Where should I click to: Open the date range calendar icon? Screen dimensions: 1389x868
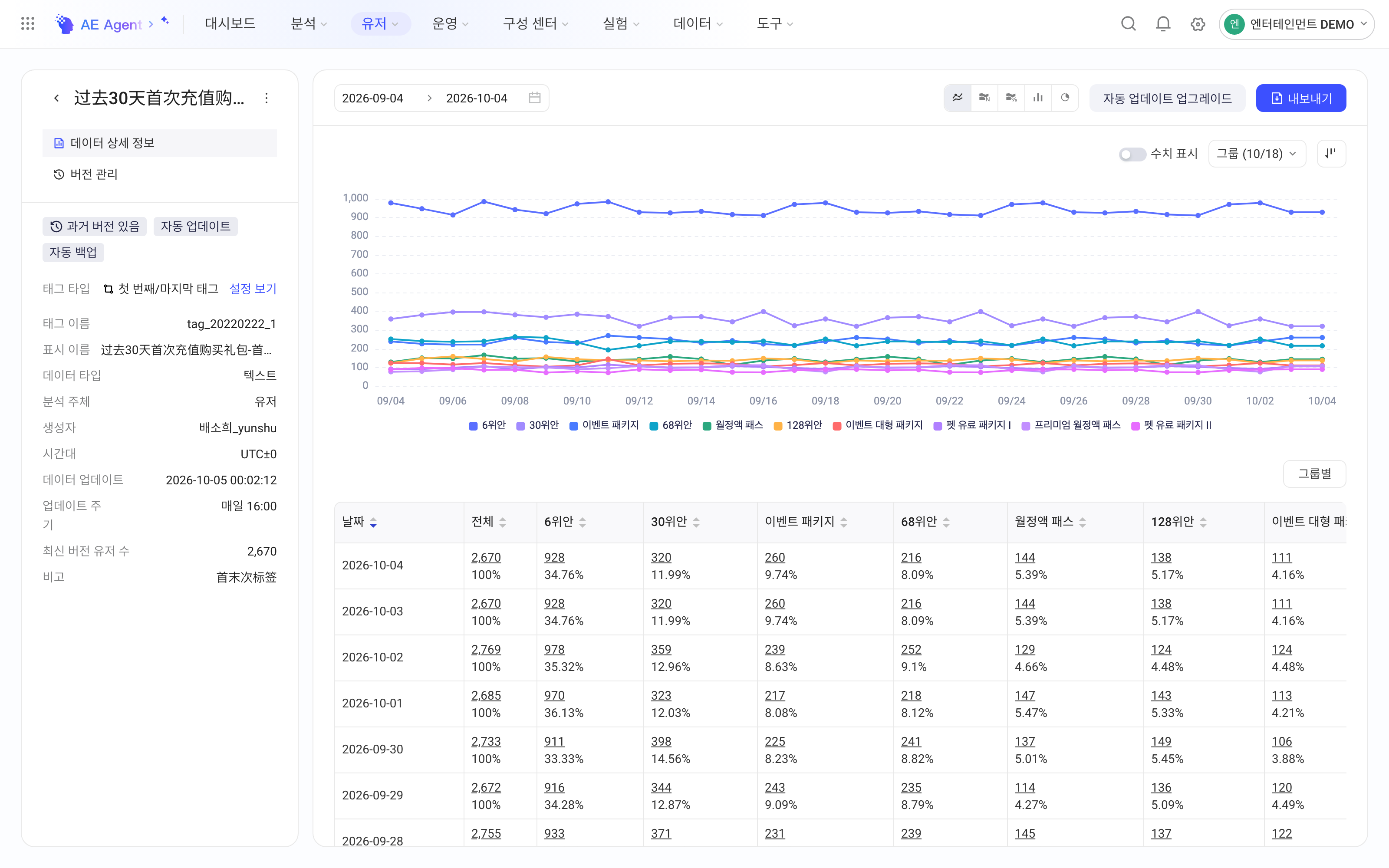534,98
